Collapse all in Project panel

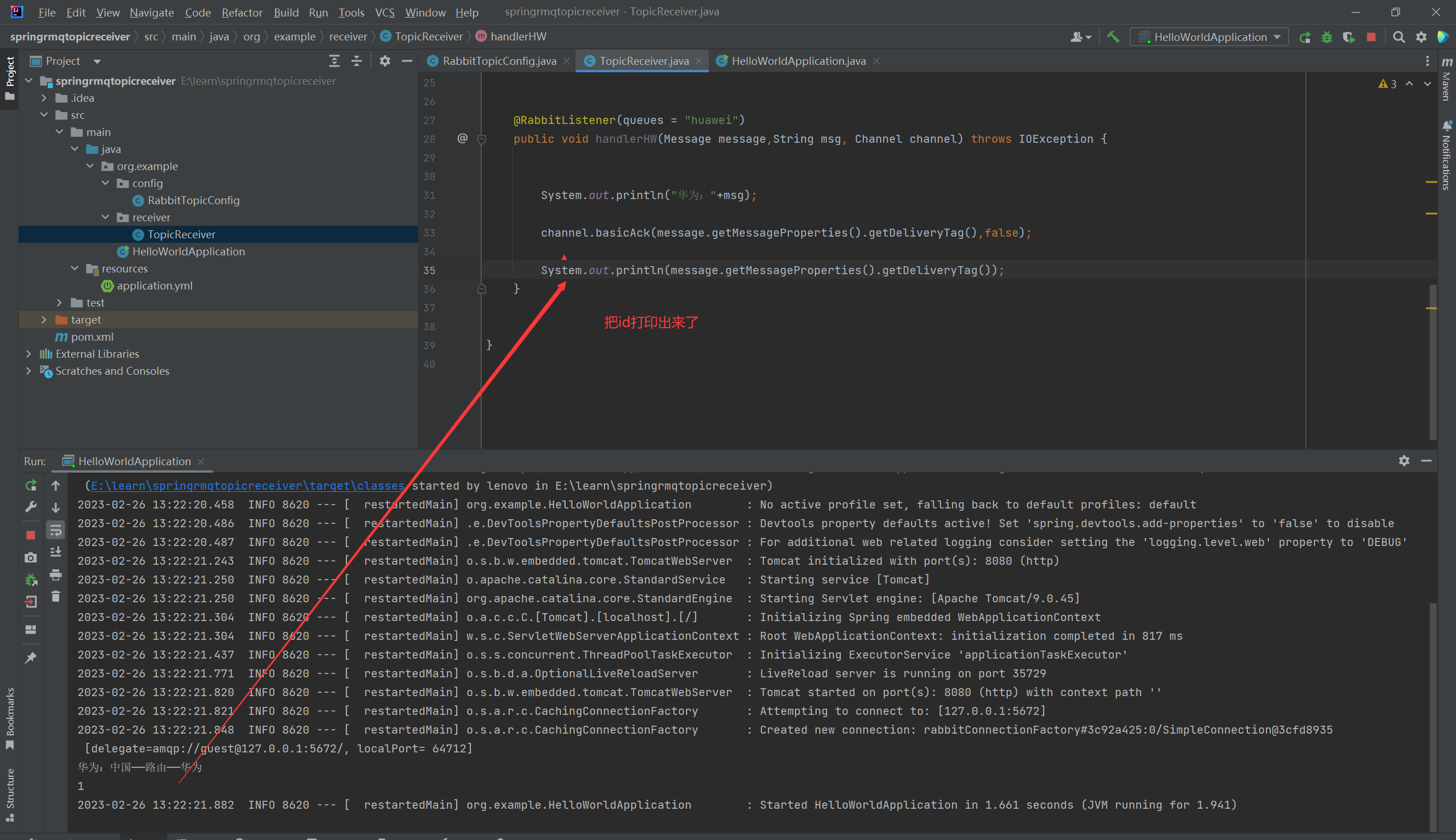(357, 61)
